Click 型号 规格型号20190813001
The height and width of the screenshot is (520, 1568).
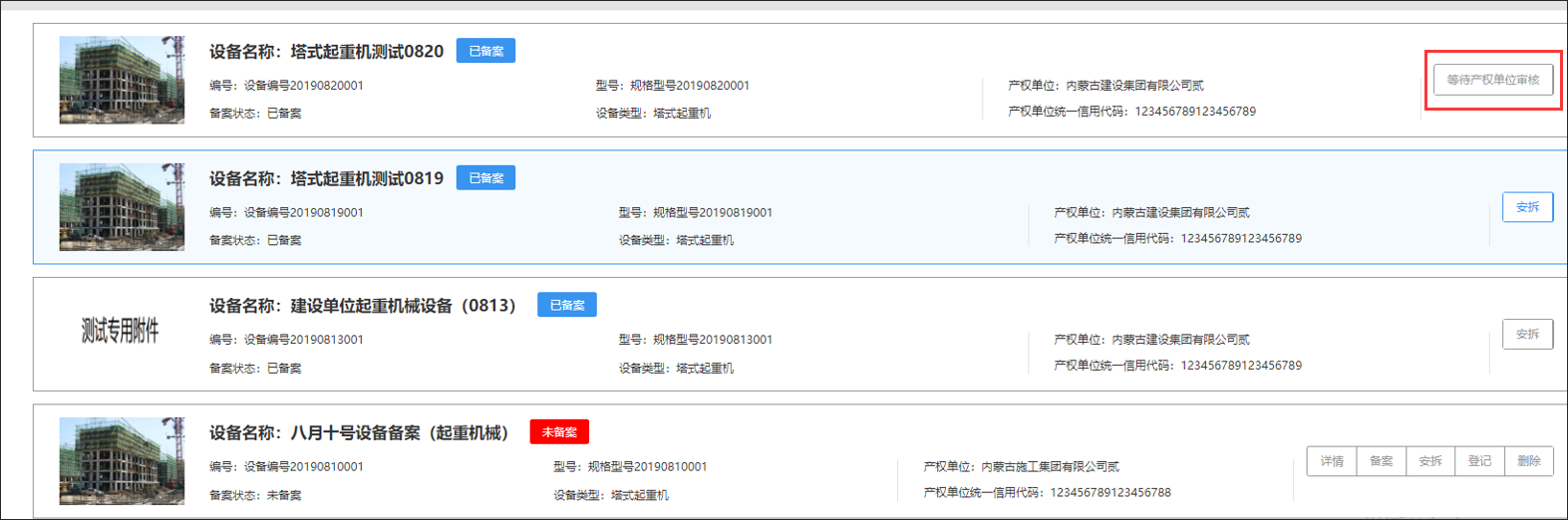pyautogui.click(x=696, y=340)
